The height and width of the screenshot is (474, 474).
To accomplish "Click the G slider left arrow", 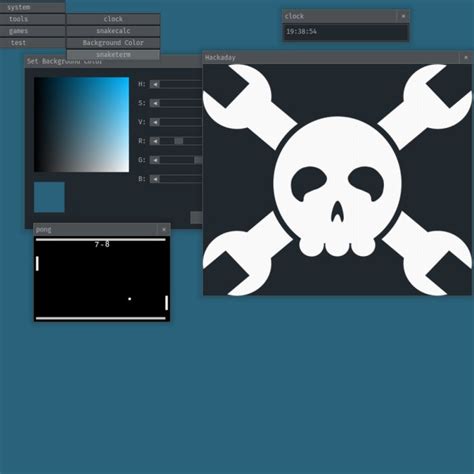I will pyautogui.click(x=155, y=160).
